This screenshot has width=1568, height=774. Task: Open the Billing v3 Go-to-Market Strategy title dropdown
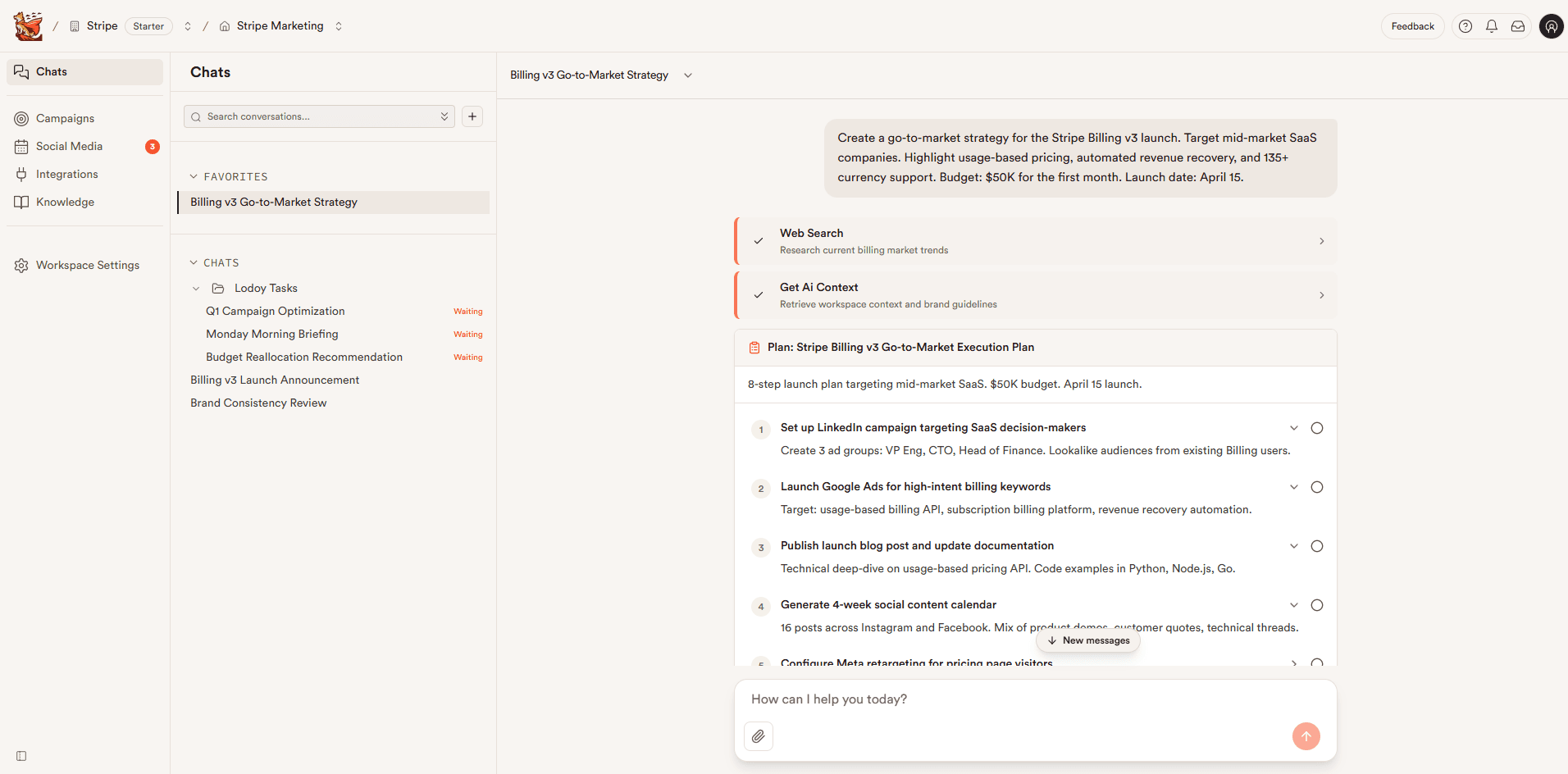(x=687, y=75)
